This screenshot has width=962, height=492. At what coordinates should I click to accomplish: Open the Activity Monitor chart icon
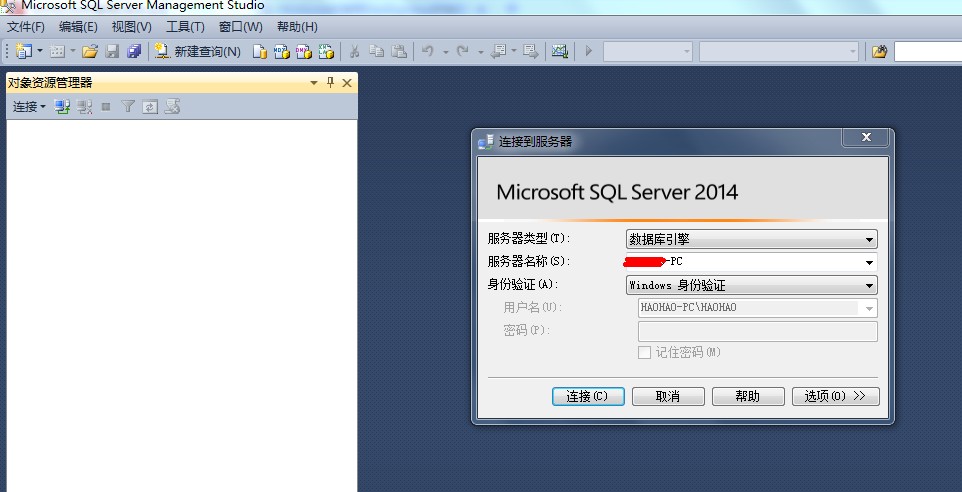[x=559, y=52]
